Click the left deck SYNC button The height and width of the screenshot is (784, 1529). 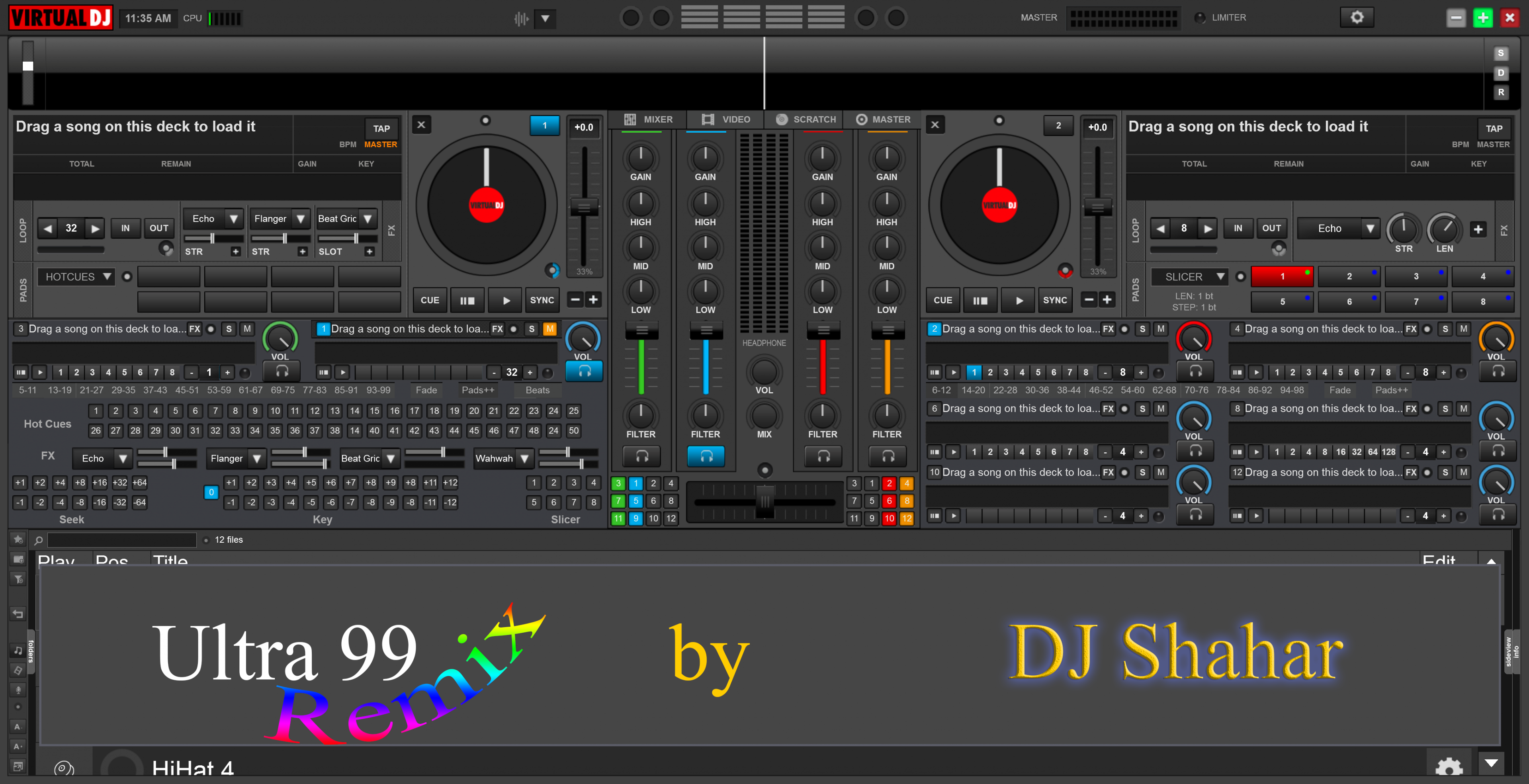(542, 300)
